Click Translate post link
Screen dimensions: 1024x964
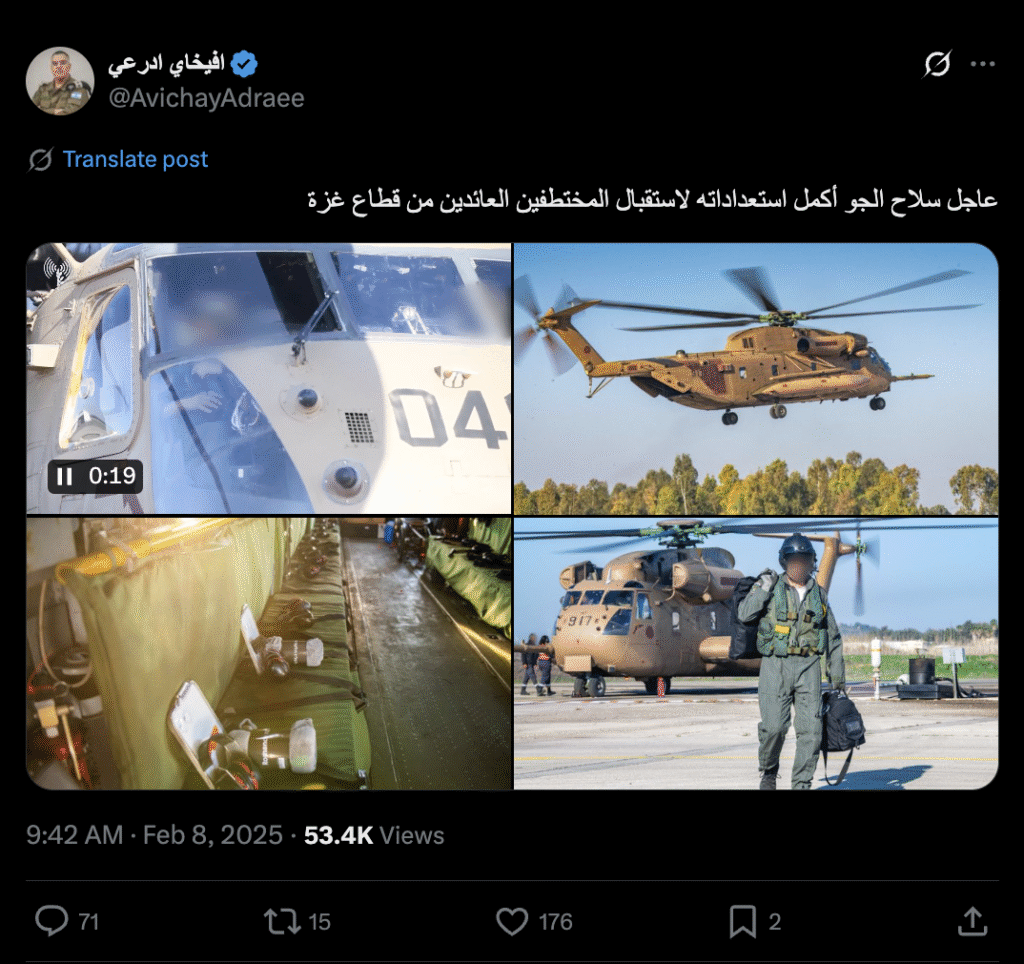pyautogui.click(x=135, y=159)
